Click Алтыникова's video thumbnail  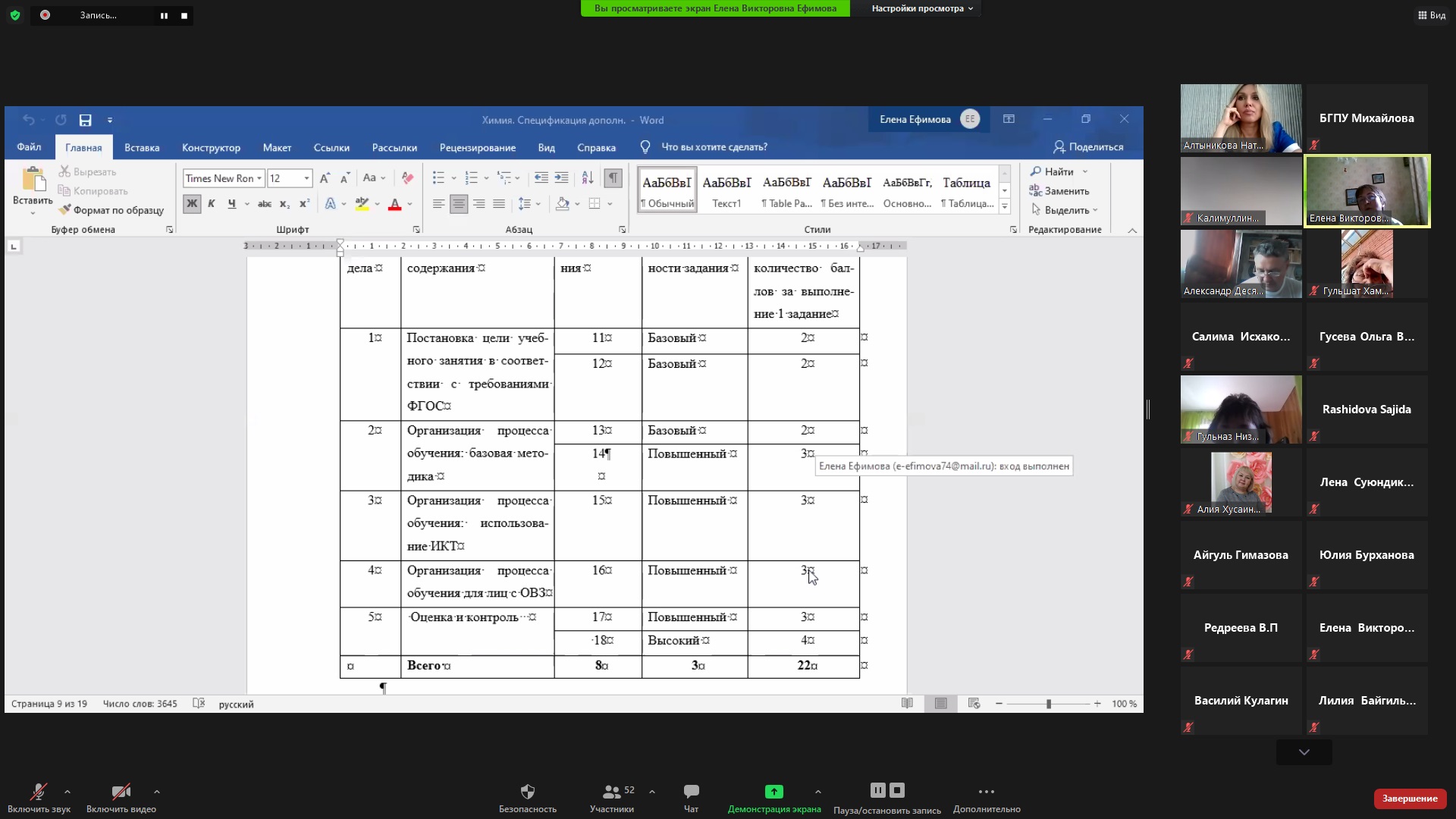click(x=1241, y=118)
